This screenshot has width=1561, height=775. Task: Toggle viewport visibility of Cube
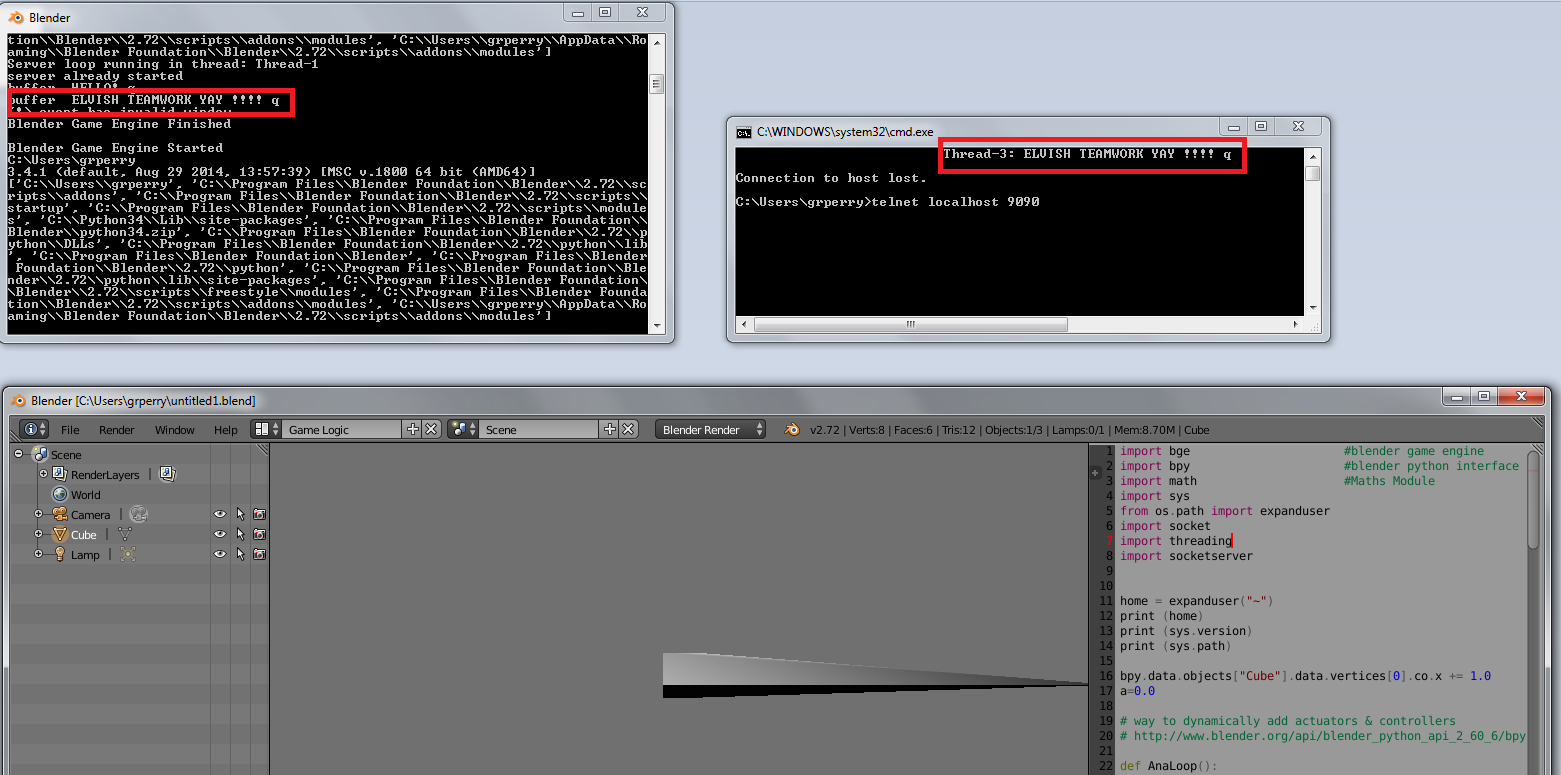pos(220,534)
